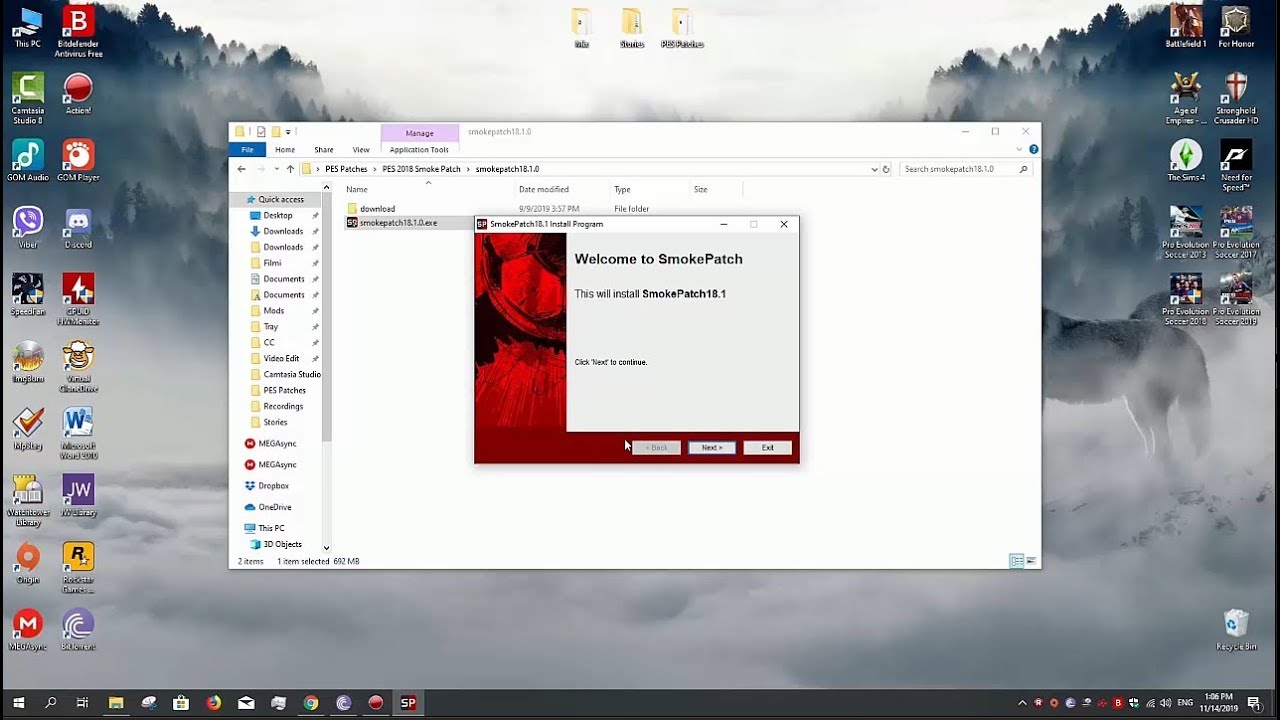Open volume control in system tray

point(1164,703)
